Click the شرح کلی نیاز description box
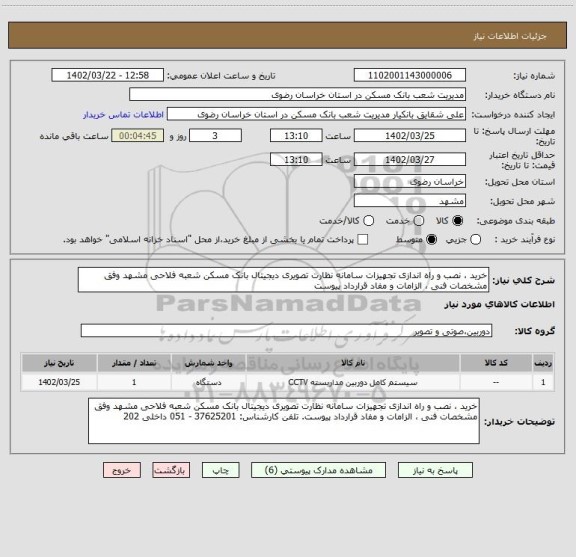The height and width of the screenshot is (557, 576). (x=284, y=280)
